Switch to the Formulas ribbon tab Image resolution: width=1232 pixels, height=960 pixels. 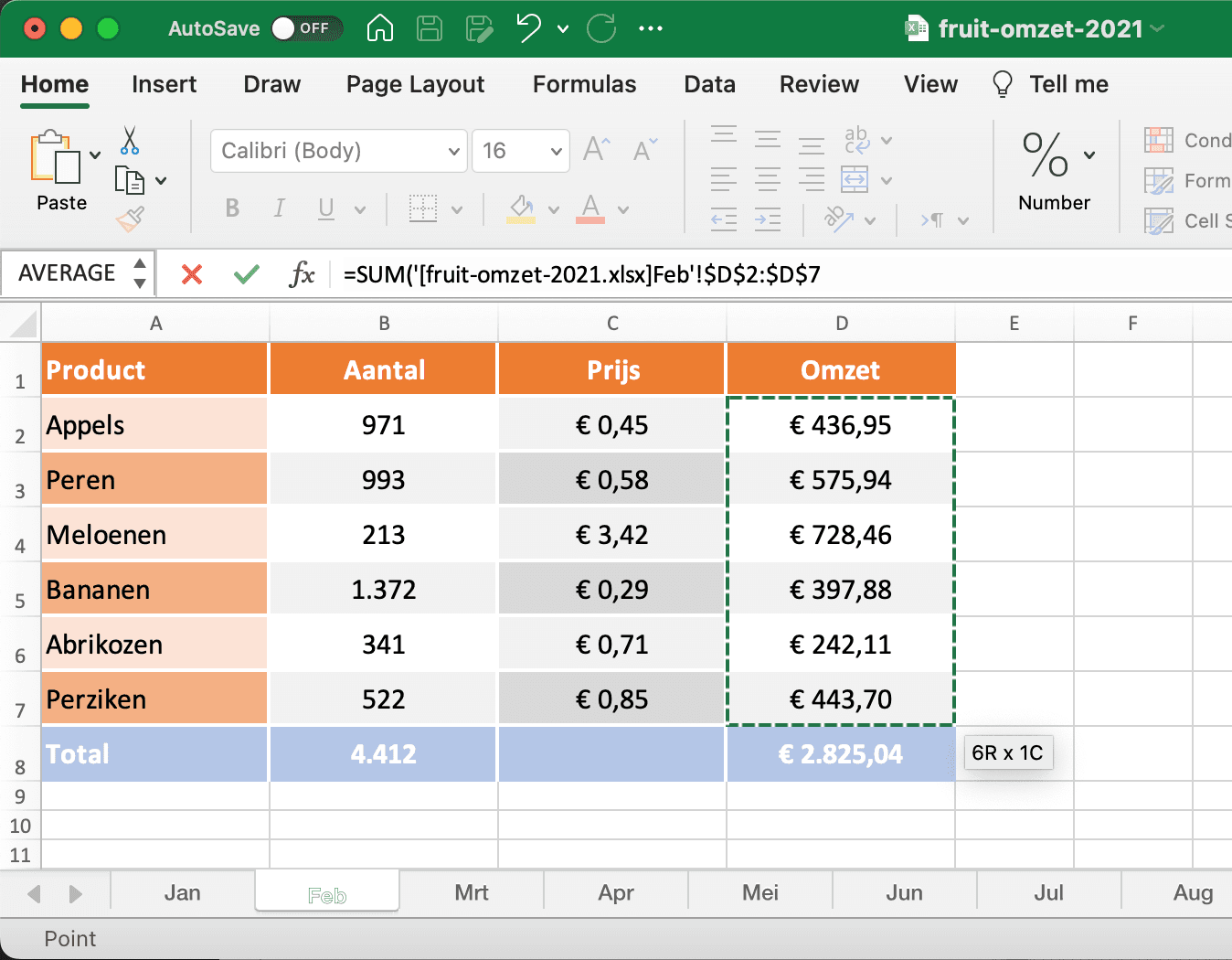[583, 84]
